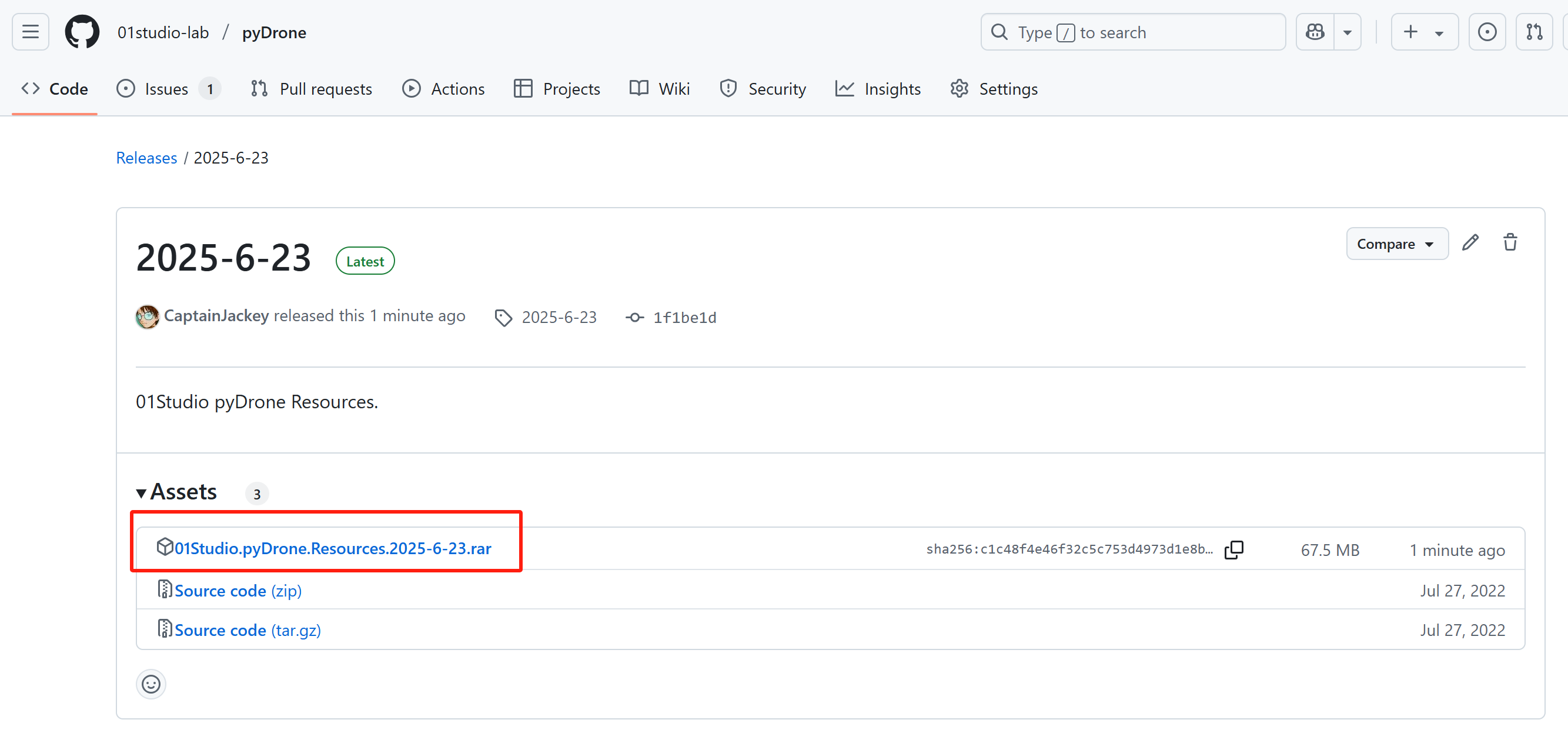This screenshot has width=1568, height=743.
Task: Click the sha256 hash text
Action: (x=1069, y=549)
